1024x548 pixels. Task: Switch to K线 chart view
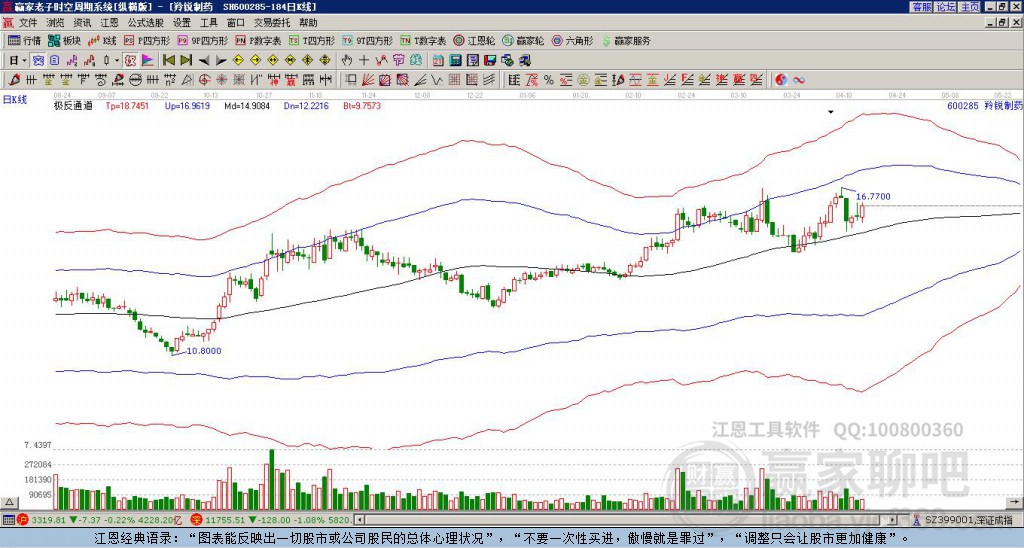(102, 40)
